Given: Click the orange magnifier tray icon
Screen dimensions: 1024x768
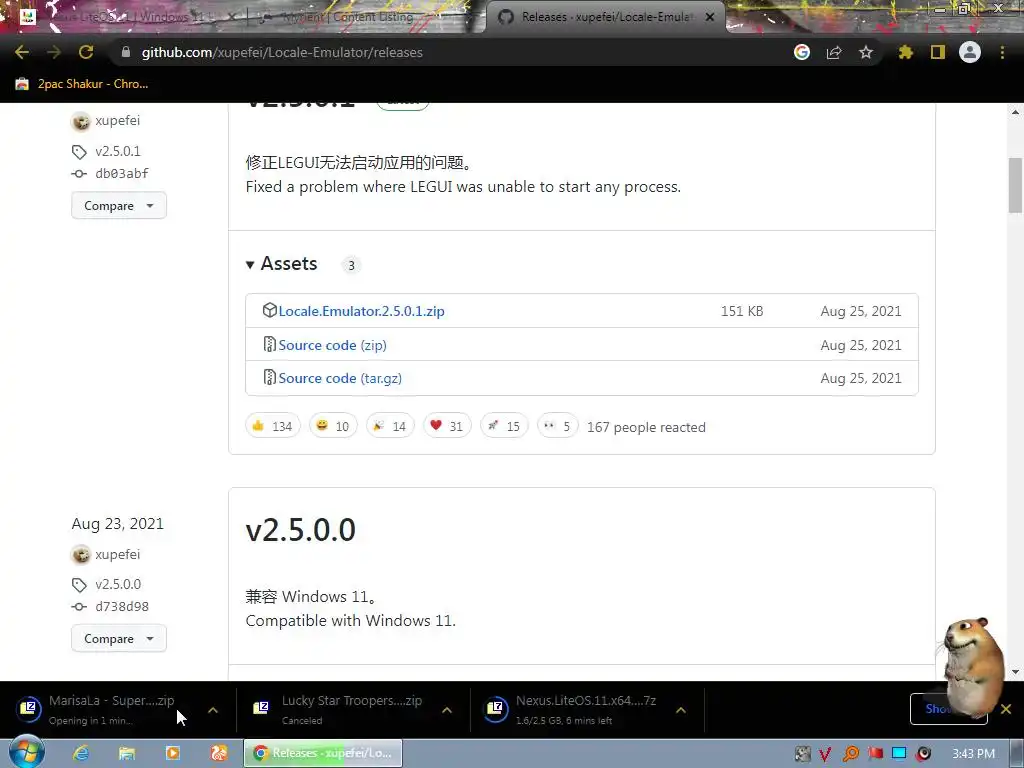Looking at the screenshot, I should pyautogui.click(x=850, y=754).
